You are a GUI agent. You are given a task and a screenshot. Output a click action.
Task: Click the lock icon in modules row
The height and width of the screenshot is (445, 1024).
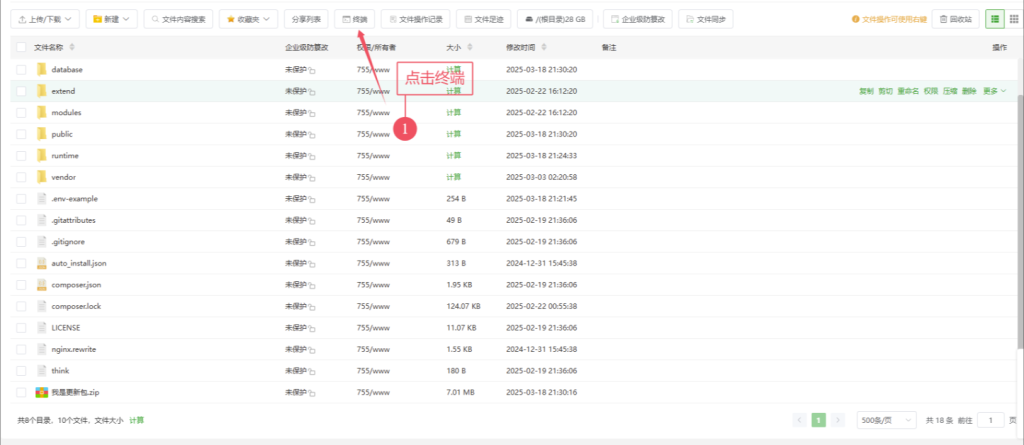pyautogui.click(x=312, y=114)
